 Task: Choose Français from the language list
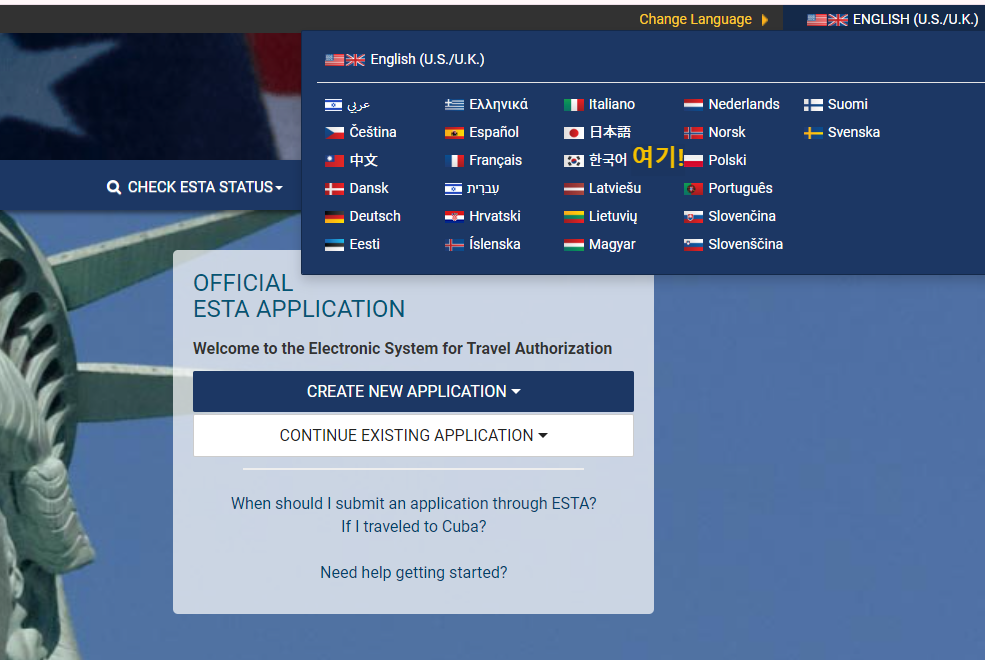click(x=495, y=160)
